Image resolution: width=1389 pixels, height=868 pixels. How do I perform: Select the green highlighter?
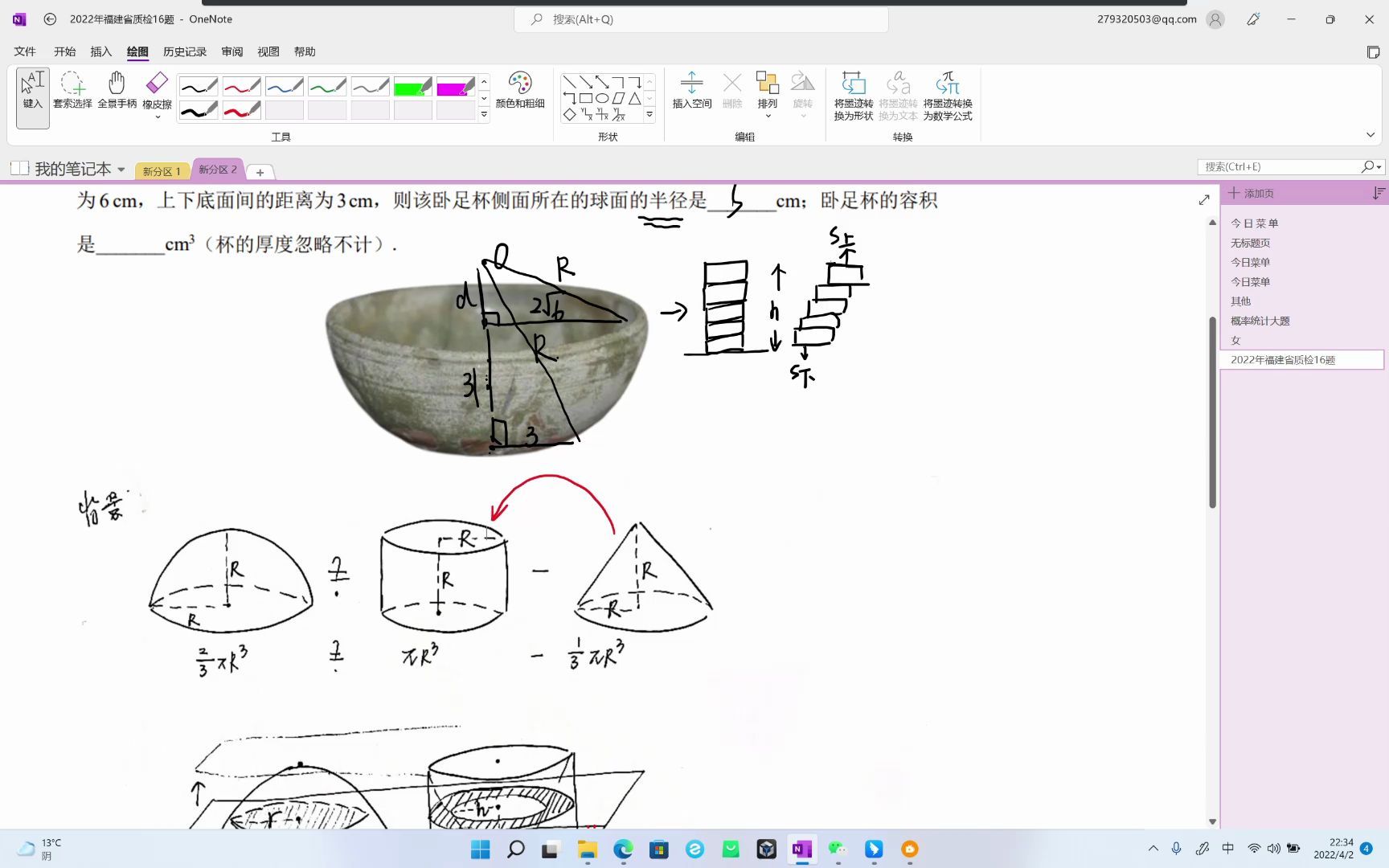tap(413, 86)
